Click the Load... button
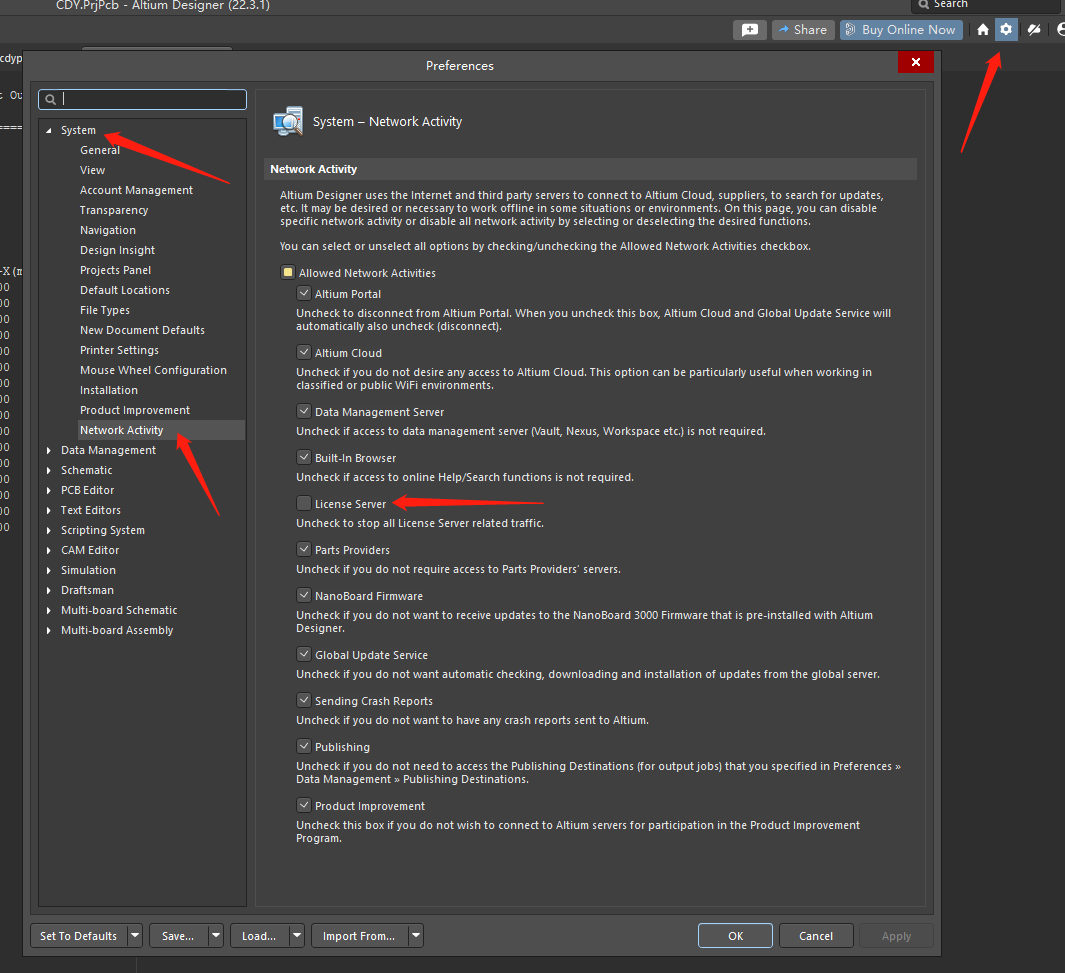Image resolution: width=1065 pixels, height=973 pixels. [x=259, y=936]
